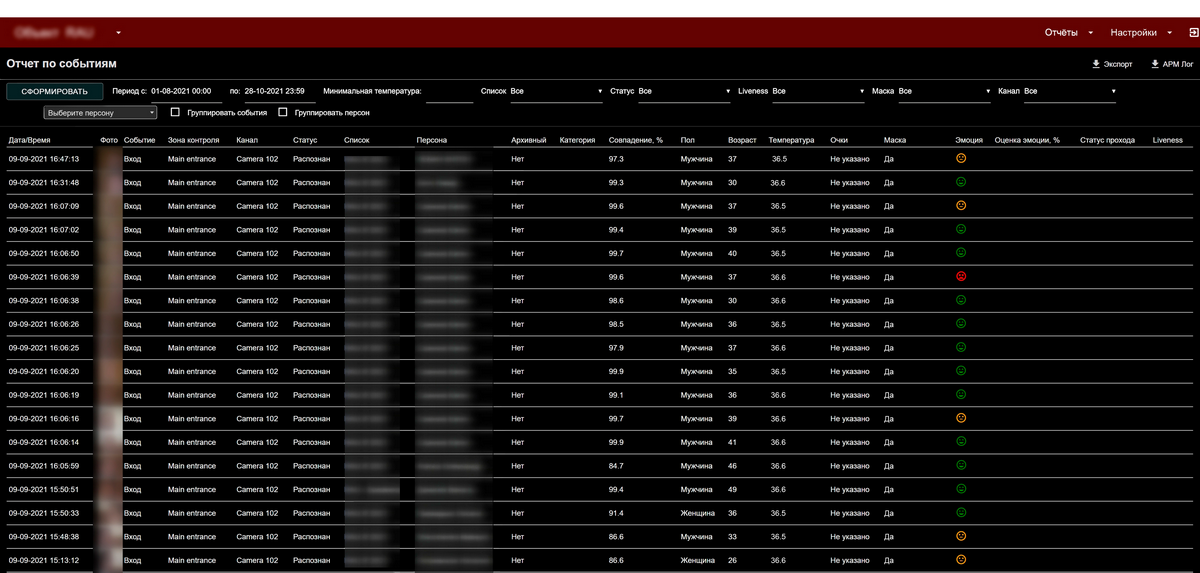Click the green smiley icon at 16:31:48
The height and width of the screenshot is (573, 1200).
coord(961,182)
